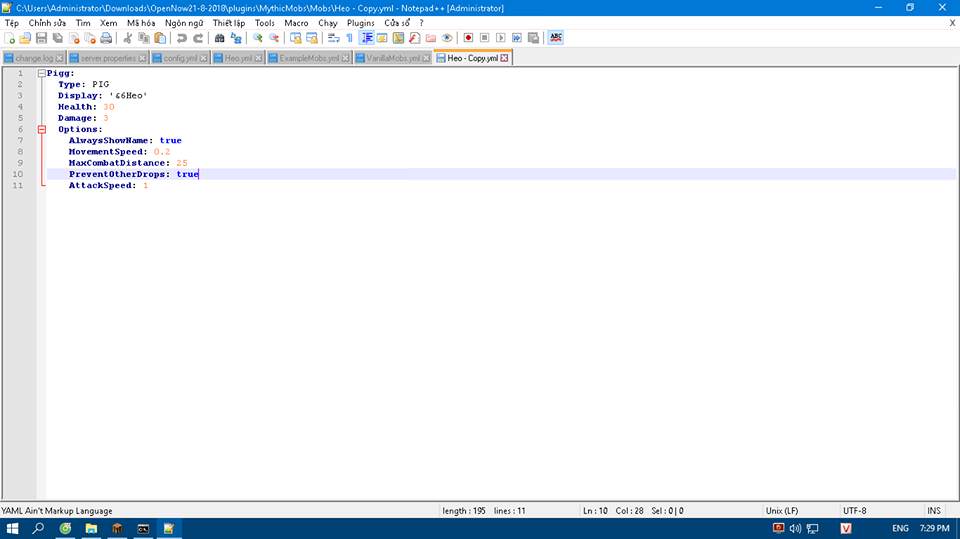
Task: Open the Windows Start menu
Action: tap(13, 528)
